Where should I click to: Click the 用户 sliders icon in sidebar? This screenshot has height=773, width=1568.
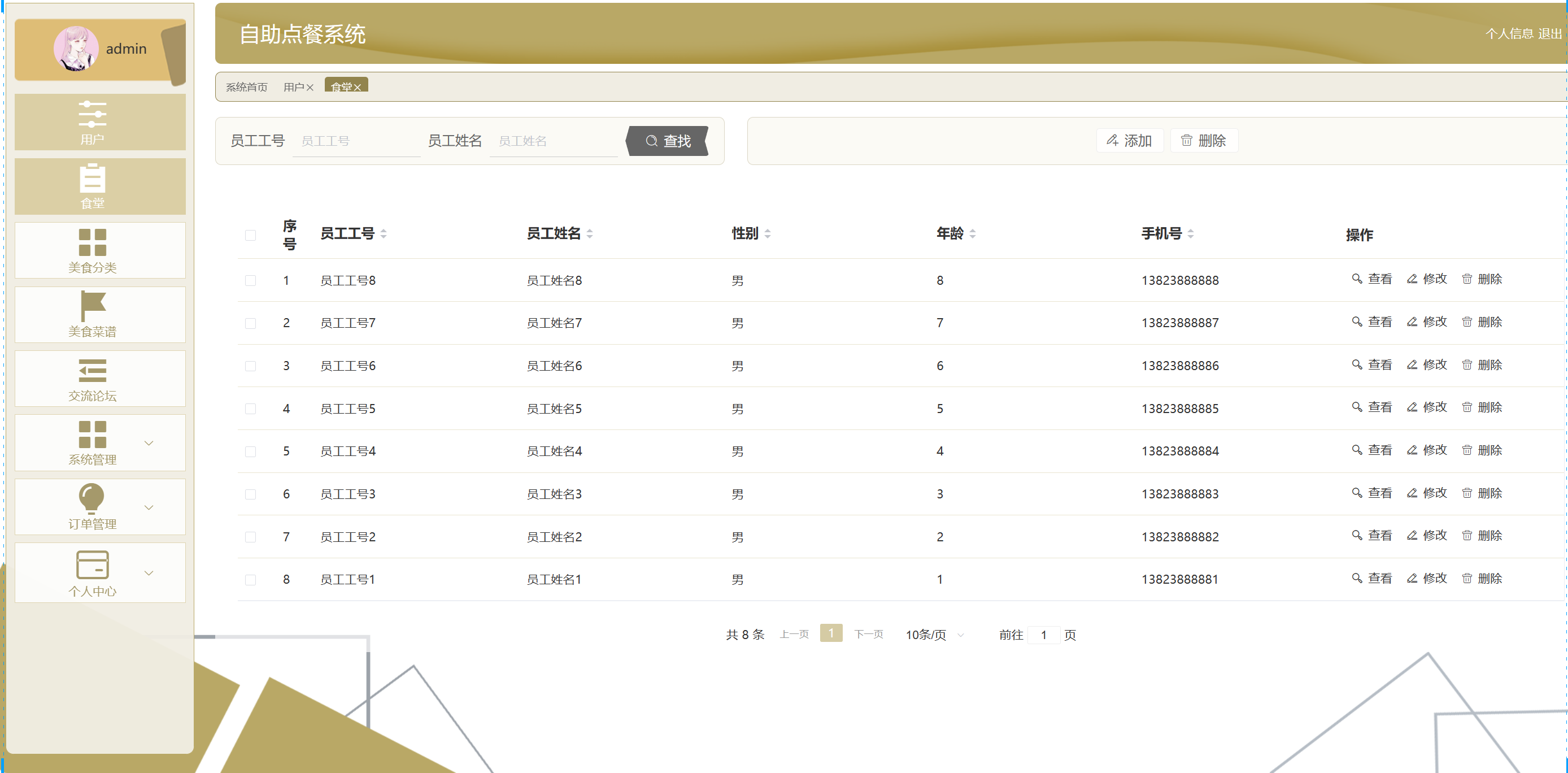tap(93, 114)
